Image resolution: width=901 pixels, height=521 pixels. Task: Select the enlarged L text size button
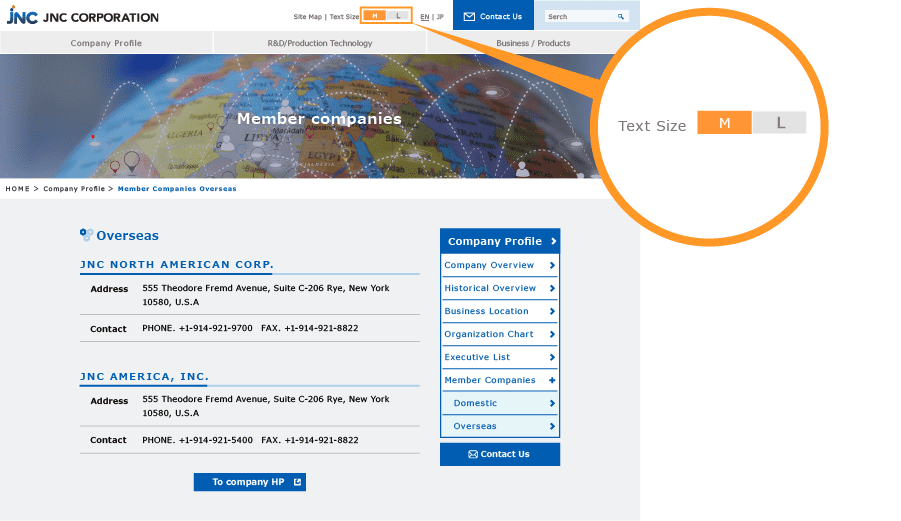pyautogui.click(x=780, y=123)
